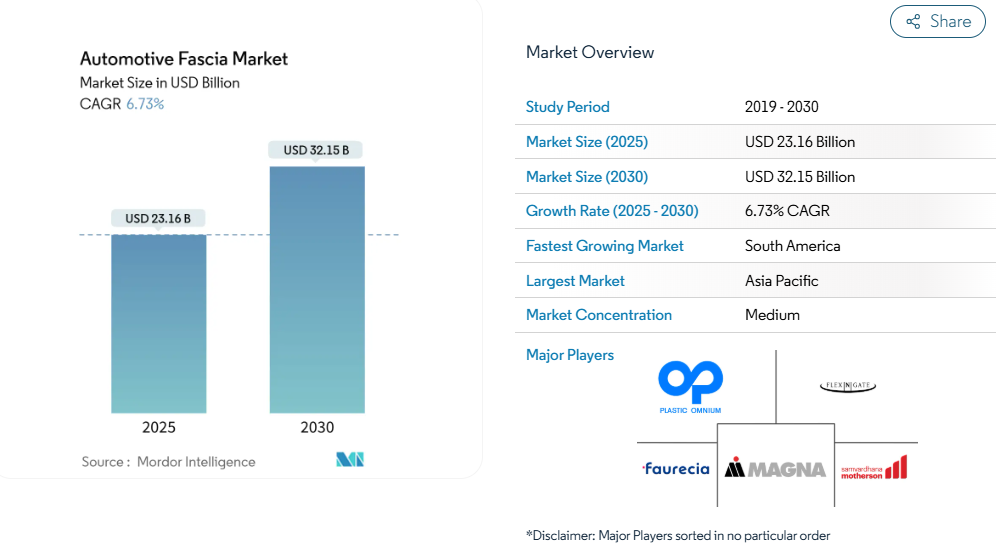Click the 2025 market size bar

pyautogui.click(x=158, y=323)
